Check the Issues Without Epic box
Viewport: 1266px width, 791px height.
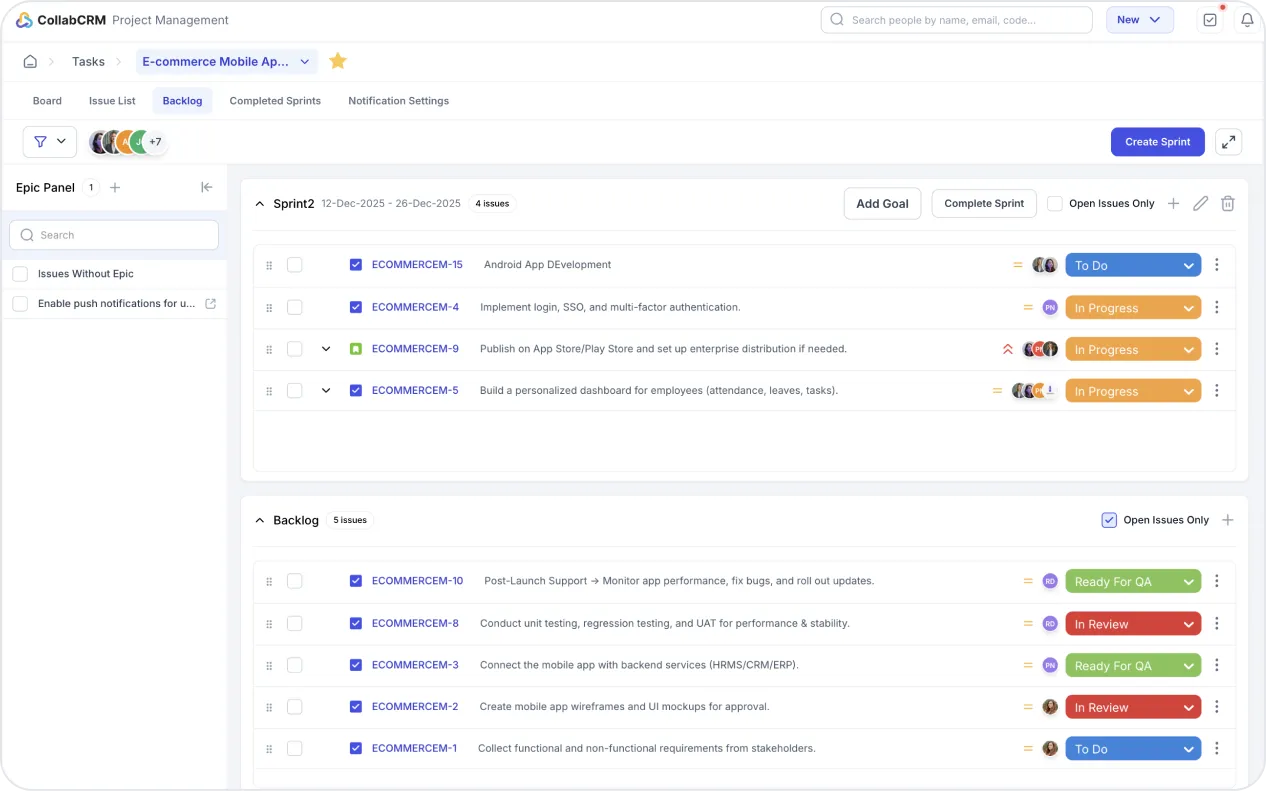[x=20, y=274]
